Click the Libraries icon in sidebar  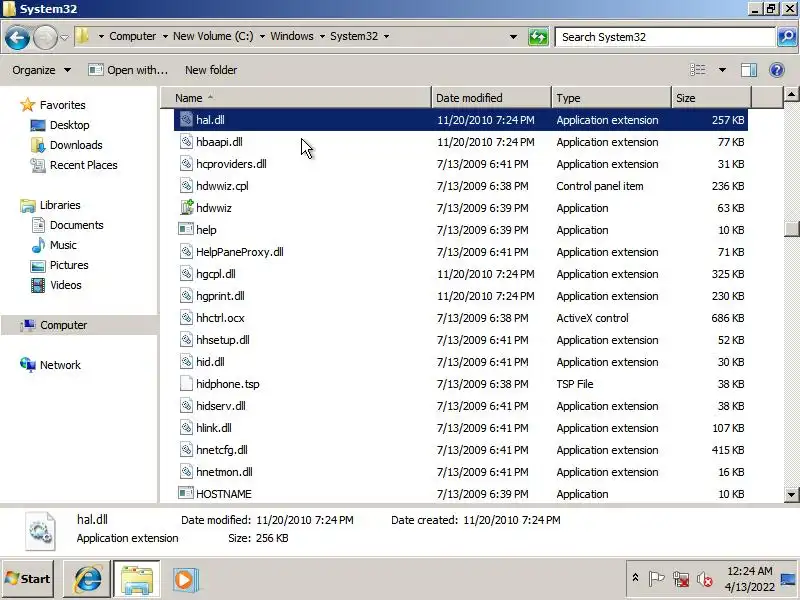point(28,205)
